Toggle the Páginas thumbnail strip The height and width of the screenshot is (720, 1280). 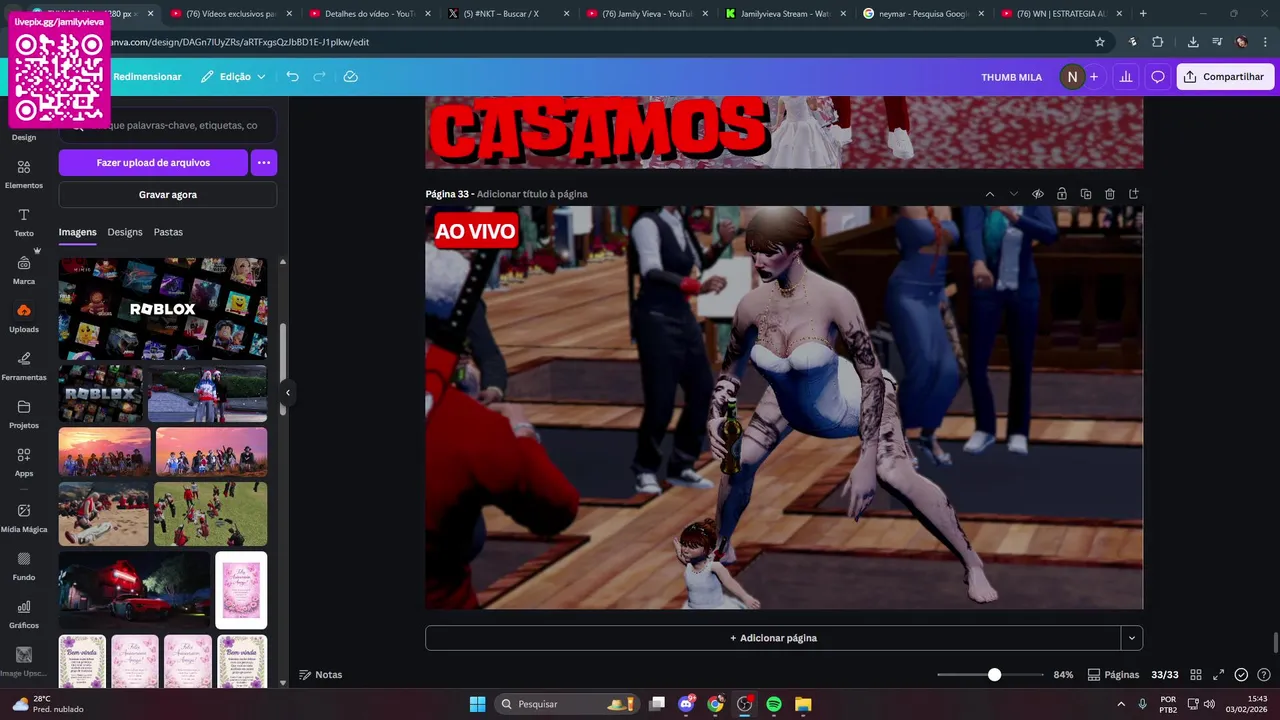tap(1113, 675)
